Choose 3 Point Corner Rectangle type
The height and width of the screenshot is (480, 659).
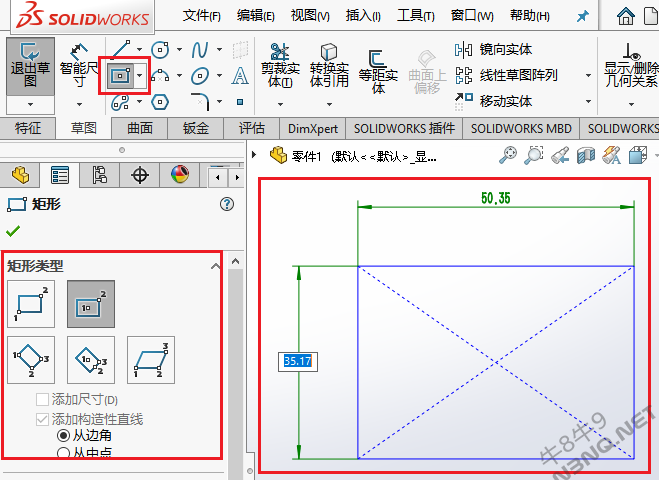[x=31, y=360]
